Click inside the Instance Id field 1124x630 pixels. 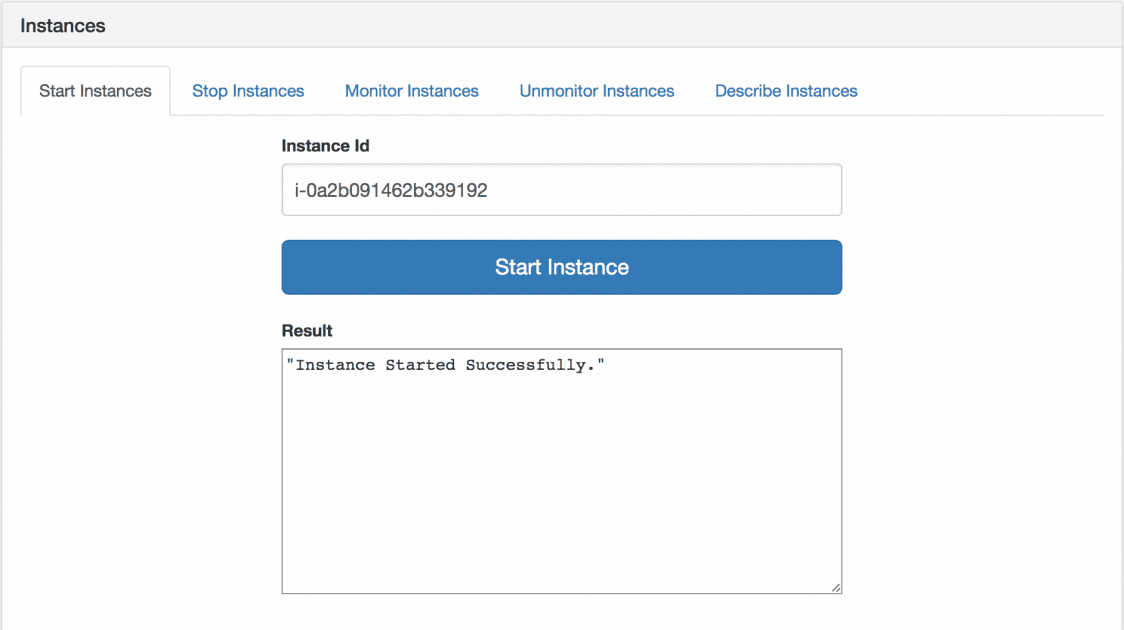coord(561,189)
